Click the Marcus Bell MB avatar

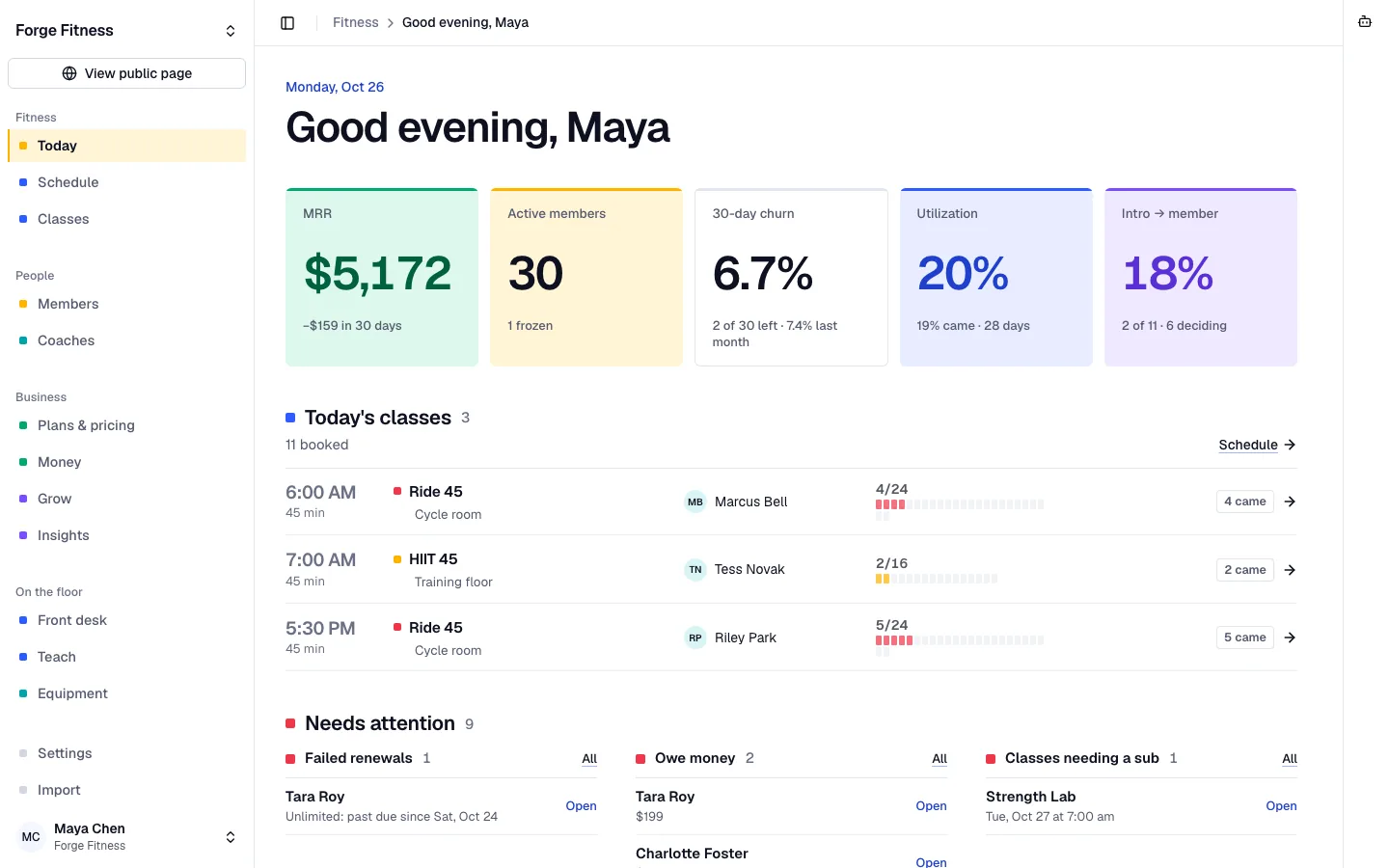tap(695, 502)
